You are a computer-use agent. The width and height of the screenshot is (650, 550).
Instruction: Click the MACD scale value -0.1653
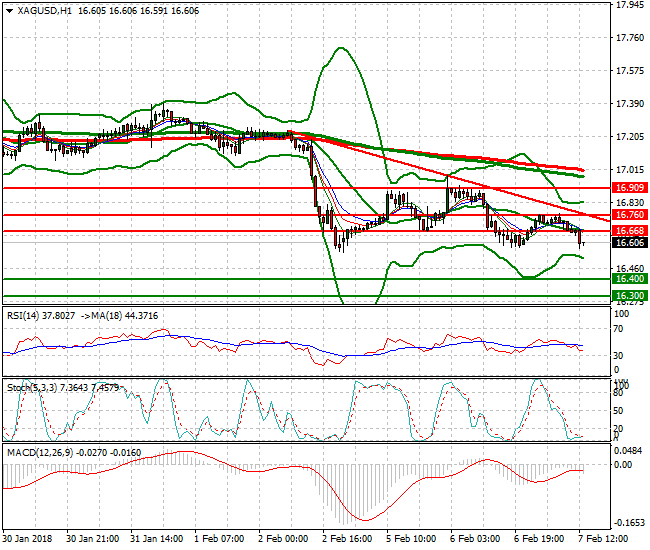pyautogui.click(x=630, y=523)
